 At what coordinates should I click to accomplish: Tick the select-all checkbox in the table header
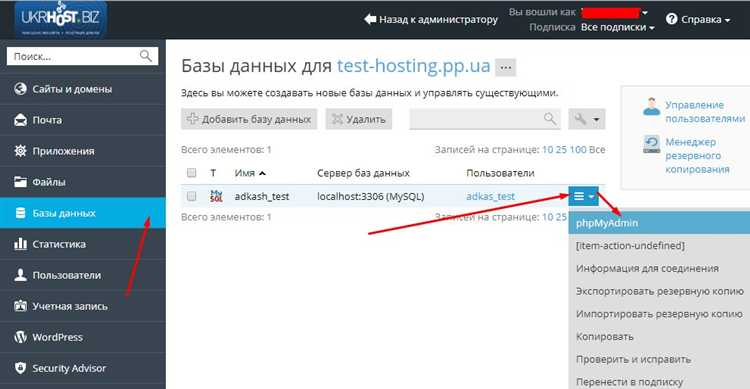coord(191,173)
